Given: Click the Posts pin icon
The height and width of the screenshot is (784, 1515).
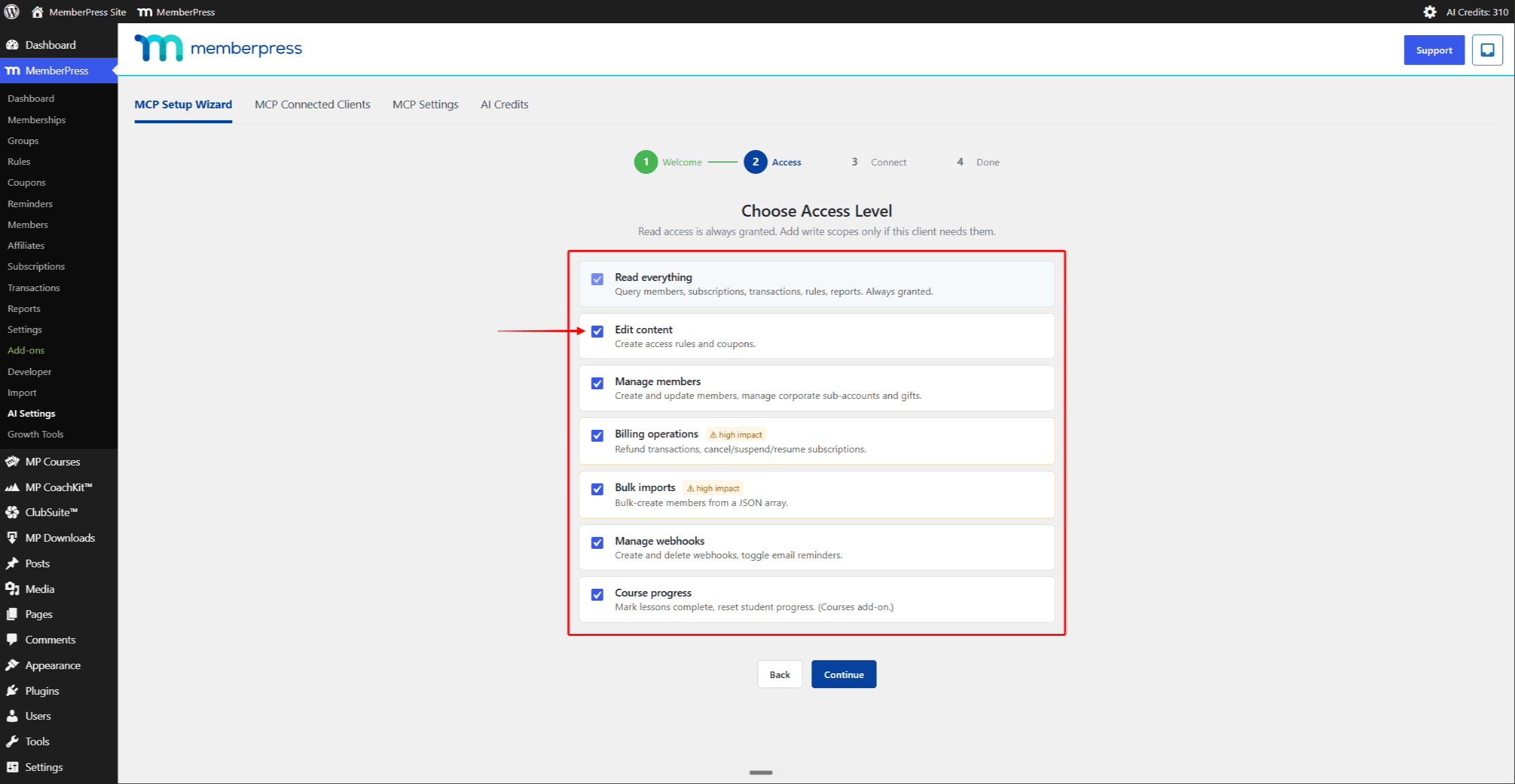Looking at the screenshot, I should pos(12,563).
